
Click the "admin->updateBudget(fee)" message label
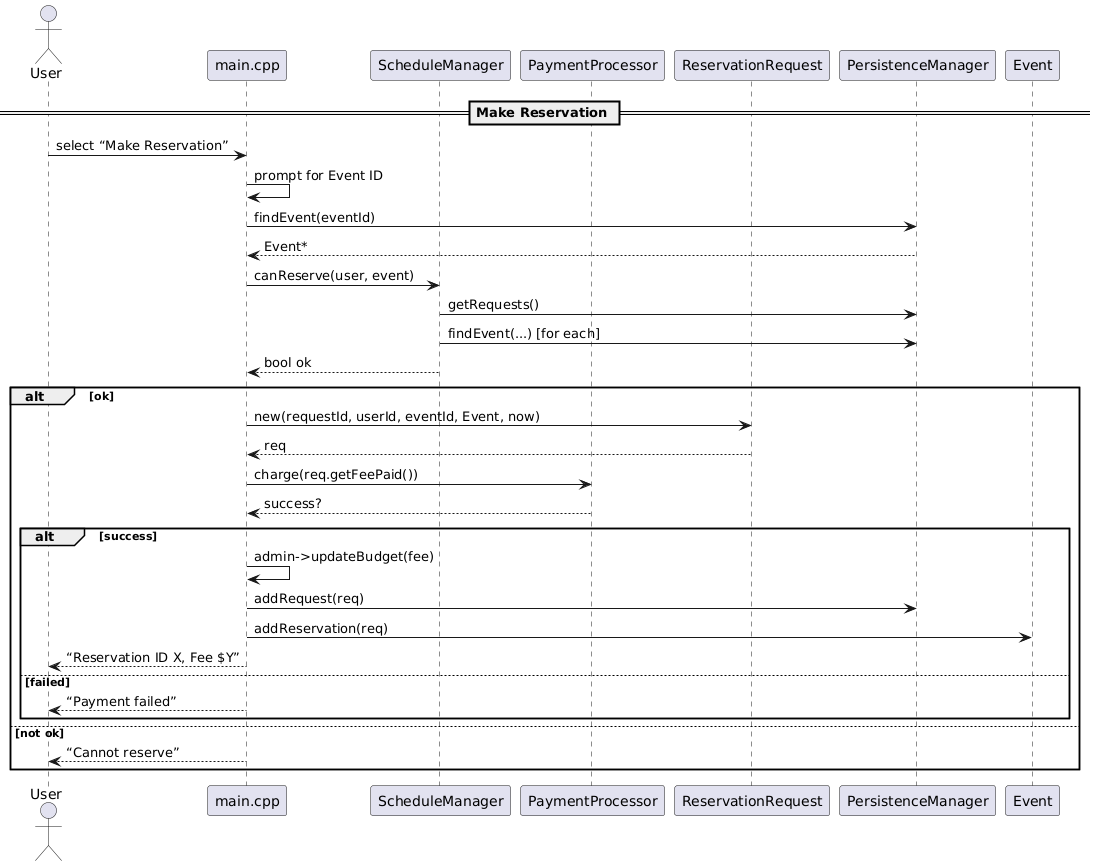(x=343, y=556)
